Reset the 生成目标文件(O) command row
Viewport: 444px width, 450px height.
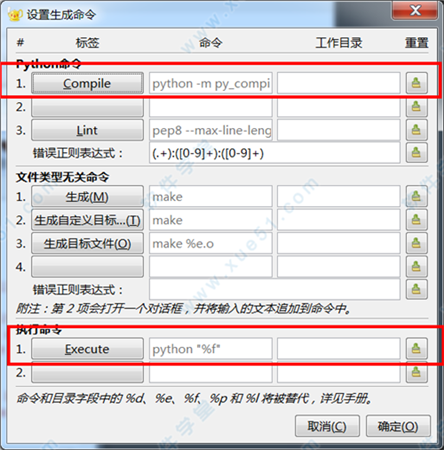coord(416,243)
